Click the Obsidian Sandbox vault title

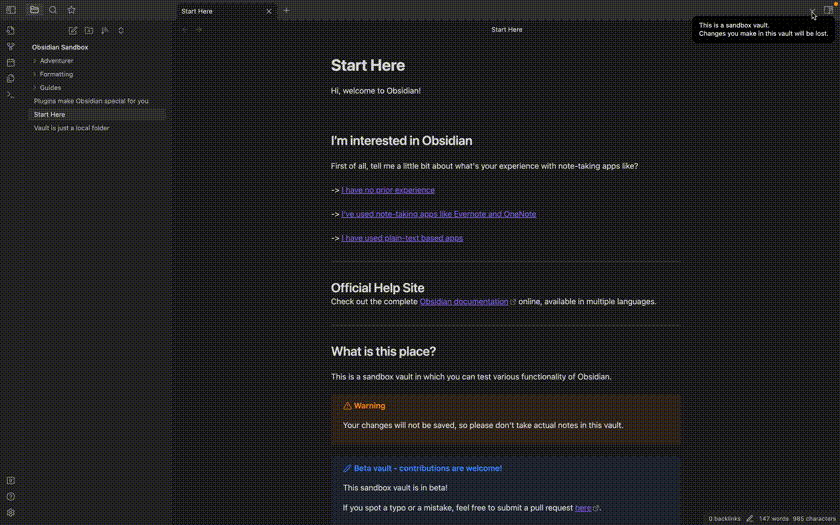[60, 47]
